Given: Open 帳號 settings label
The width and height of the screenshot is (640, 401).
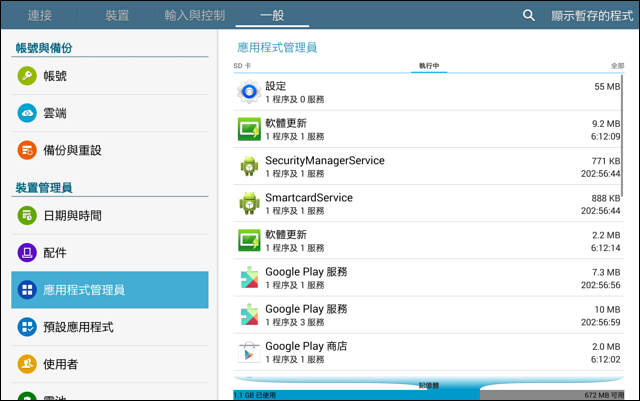Looking at the screenshot, I should coord(55,76).
